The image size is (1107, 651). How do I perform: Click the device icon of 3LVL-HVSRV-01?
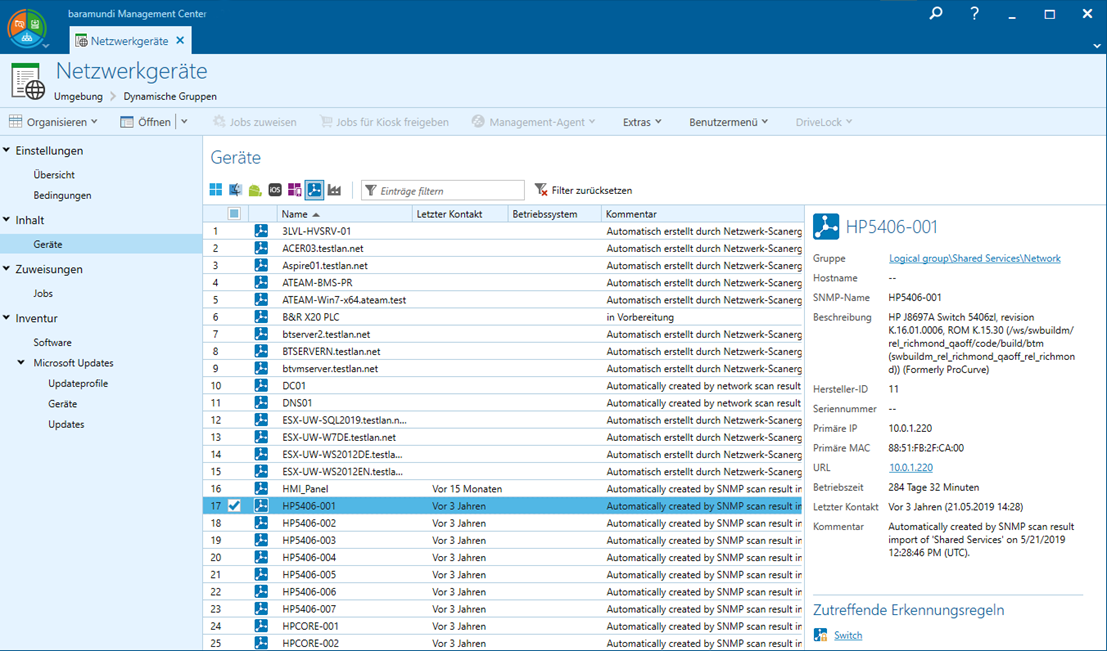tap(261, 231)
